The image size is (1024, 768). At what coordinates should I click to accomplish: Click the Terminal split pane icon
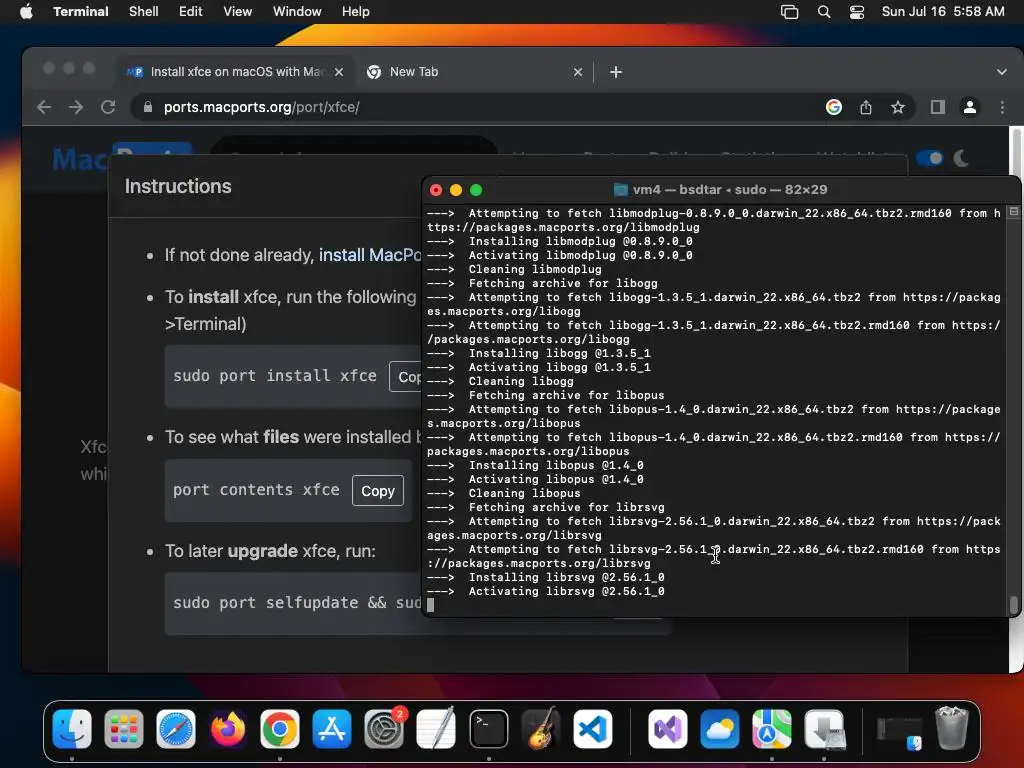1013,212
